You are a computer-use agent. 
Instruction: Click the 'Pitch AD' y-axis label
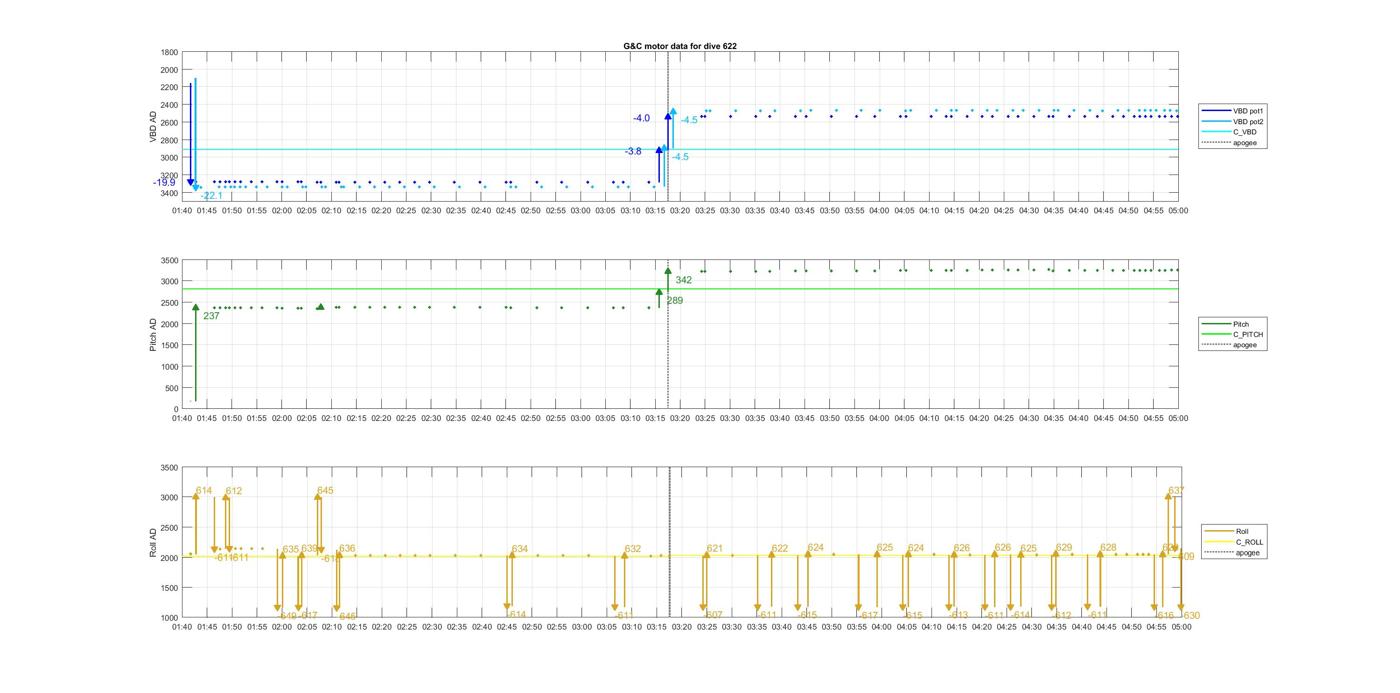coord(153,335)
